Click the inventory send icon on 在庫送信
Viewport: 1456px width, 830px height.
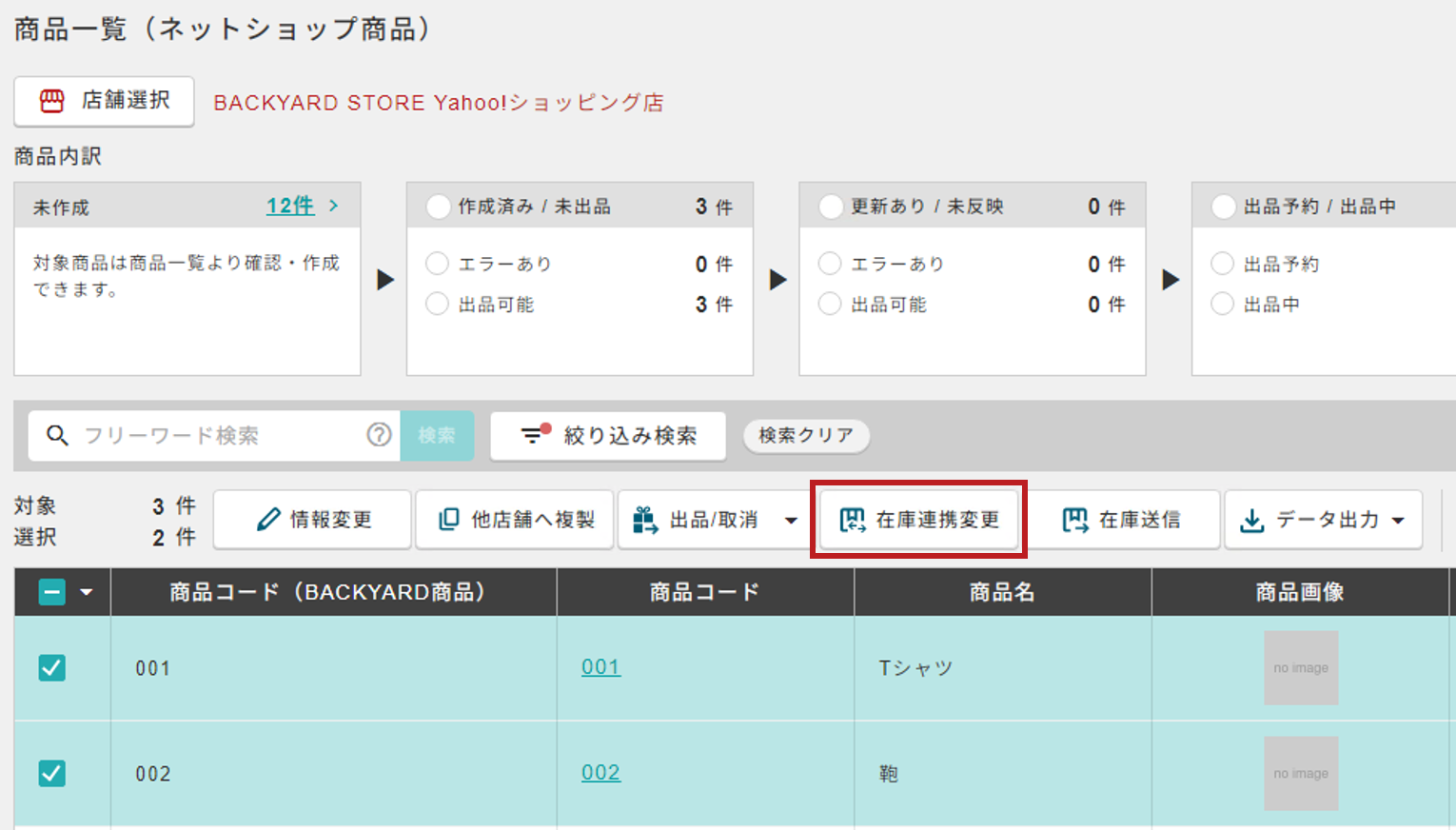[x=1074, y=520]
